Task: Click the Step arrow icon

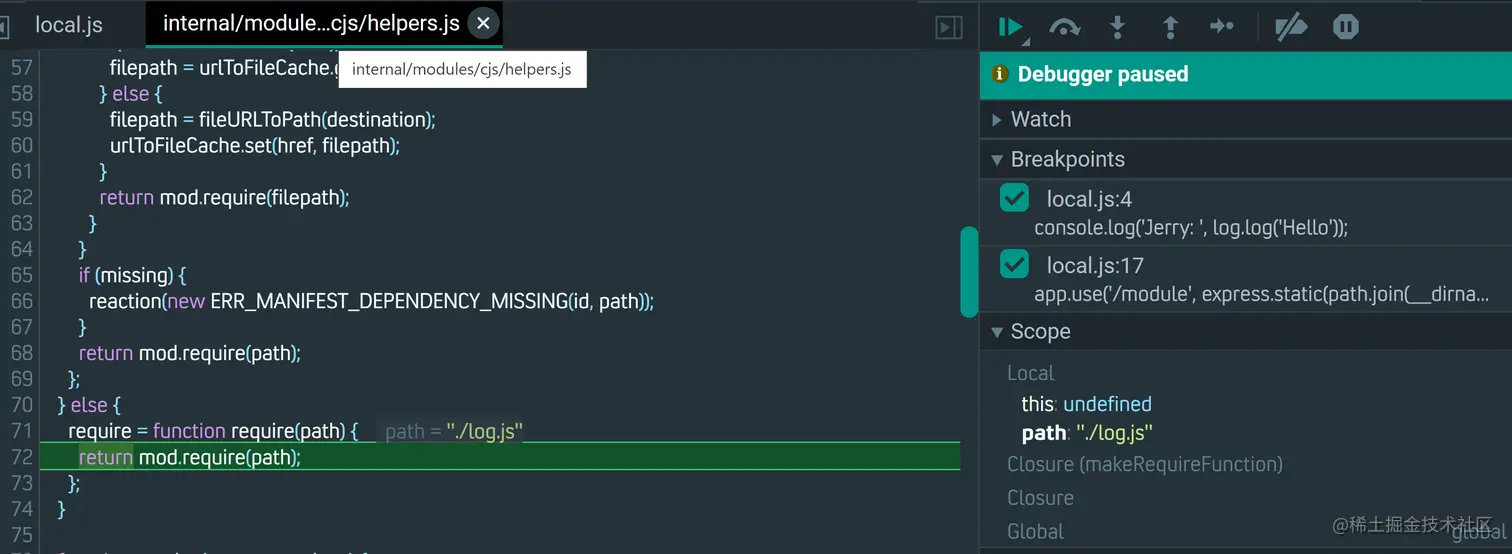Action: coord(1222,27)
